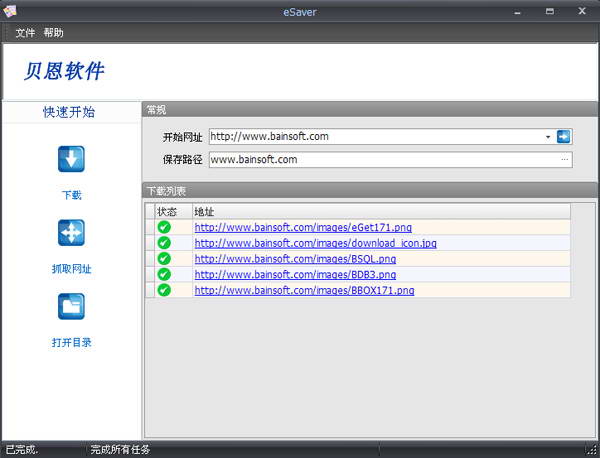The image size is (600, 458).
Task: Click green check status for eGet171.png
Action: [164, 227]
